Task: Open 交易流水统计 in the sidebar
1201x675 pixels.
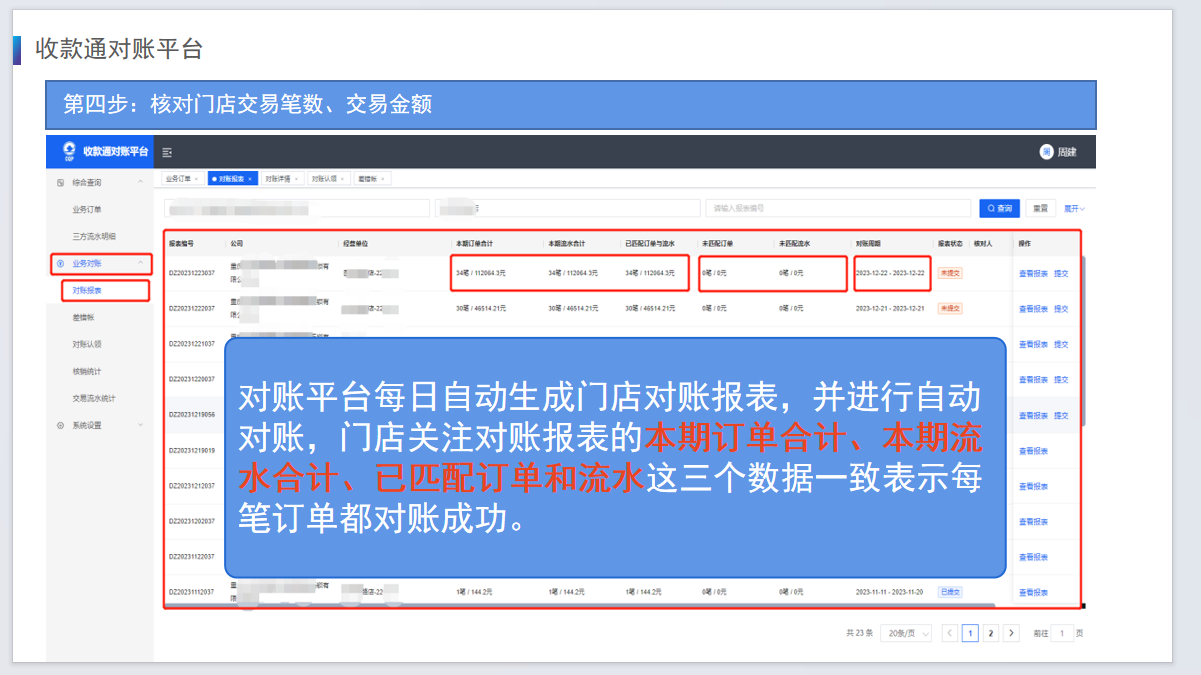Action: pyautogui.click(x=94, y=398)
